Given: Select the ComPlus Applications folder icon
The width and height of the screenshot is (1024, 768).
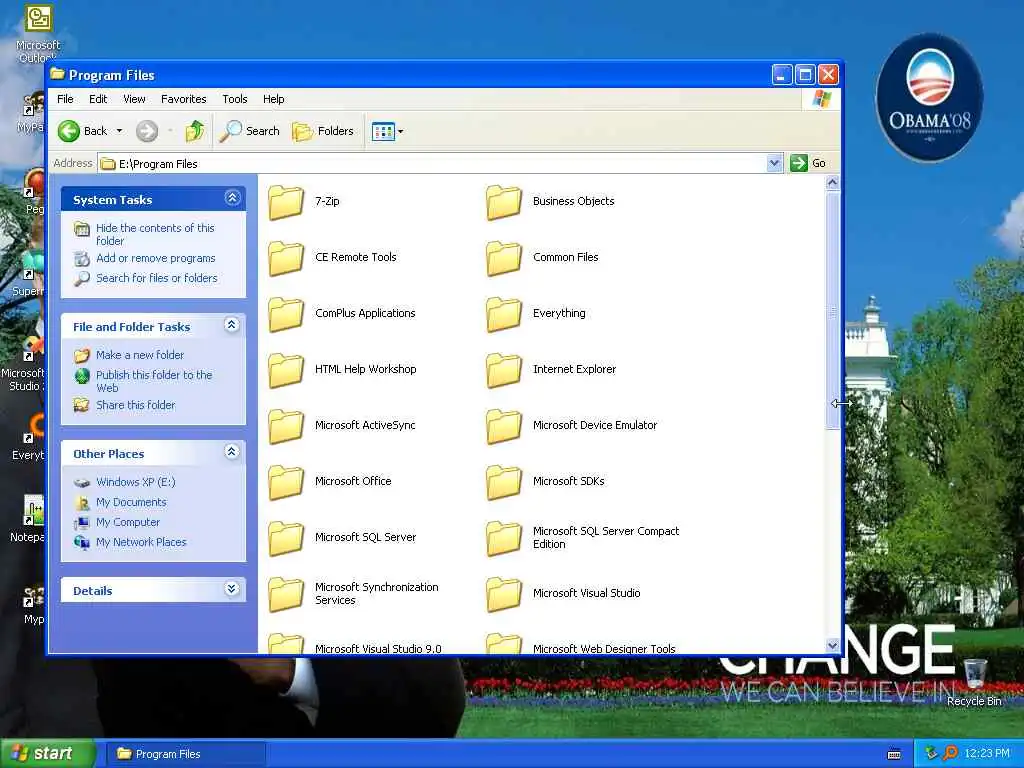Looking at the screenshot, I should coord(286,314).
